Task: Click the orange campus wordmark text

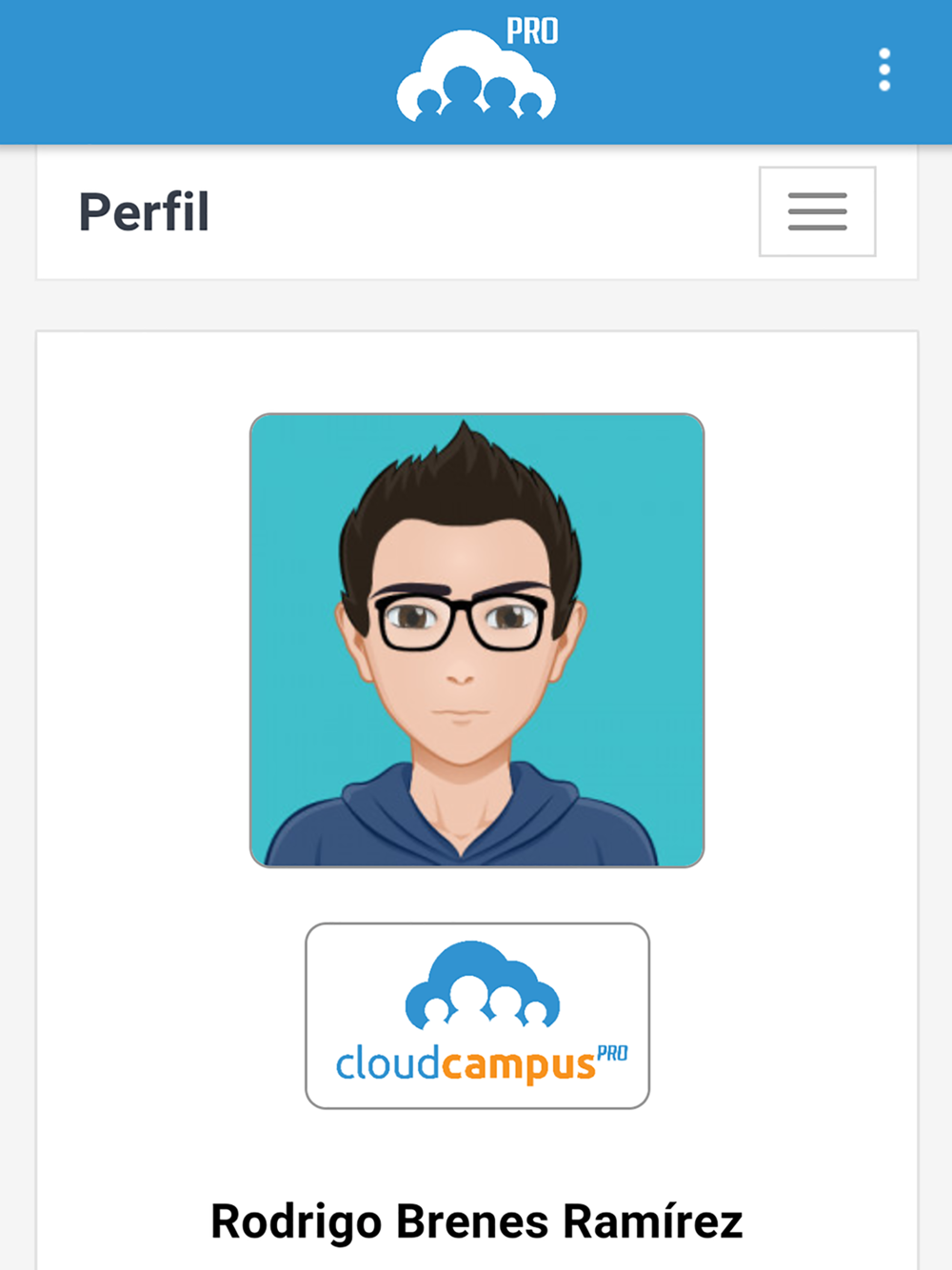Action: 518,1064
